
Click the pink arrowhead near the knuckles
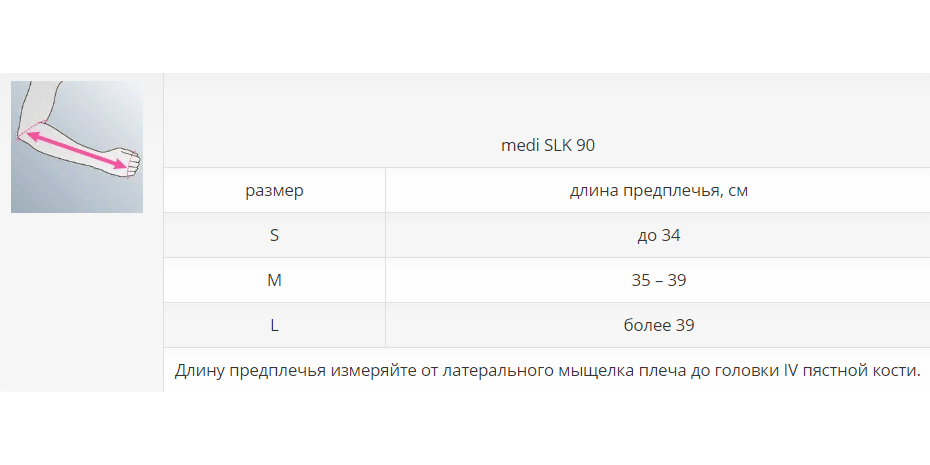(121, 165)
